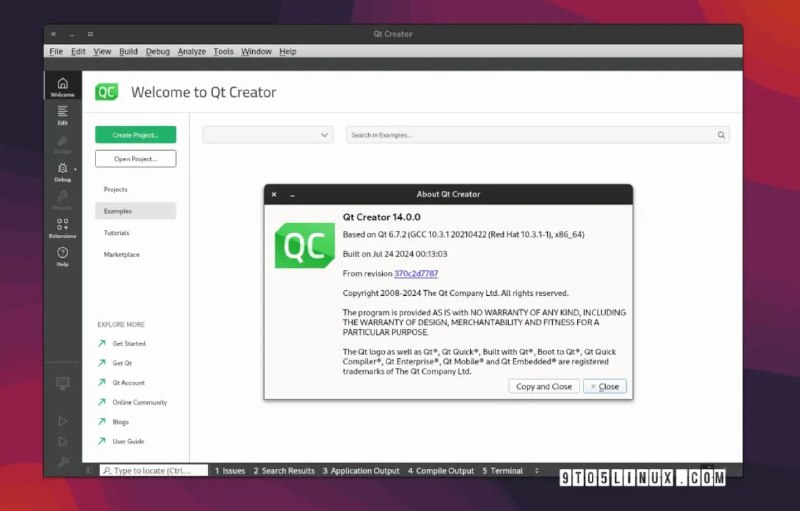Image resolution: width=800 pixels, height=511 pixels.
Task: Open the Build menu
Action: click(x=128, y=52)
